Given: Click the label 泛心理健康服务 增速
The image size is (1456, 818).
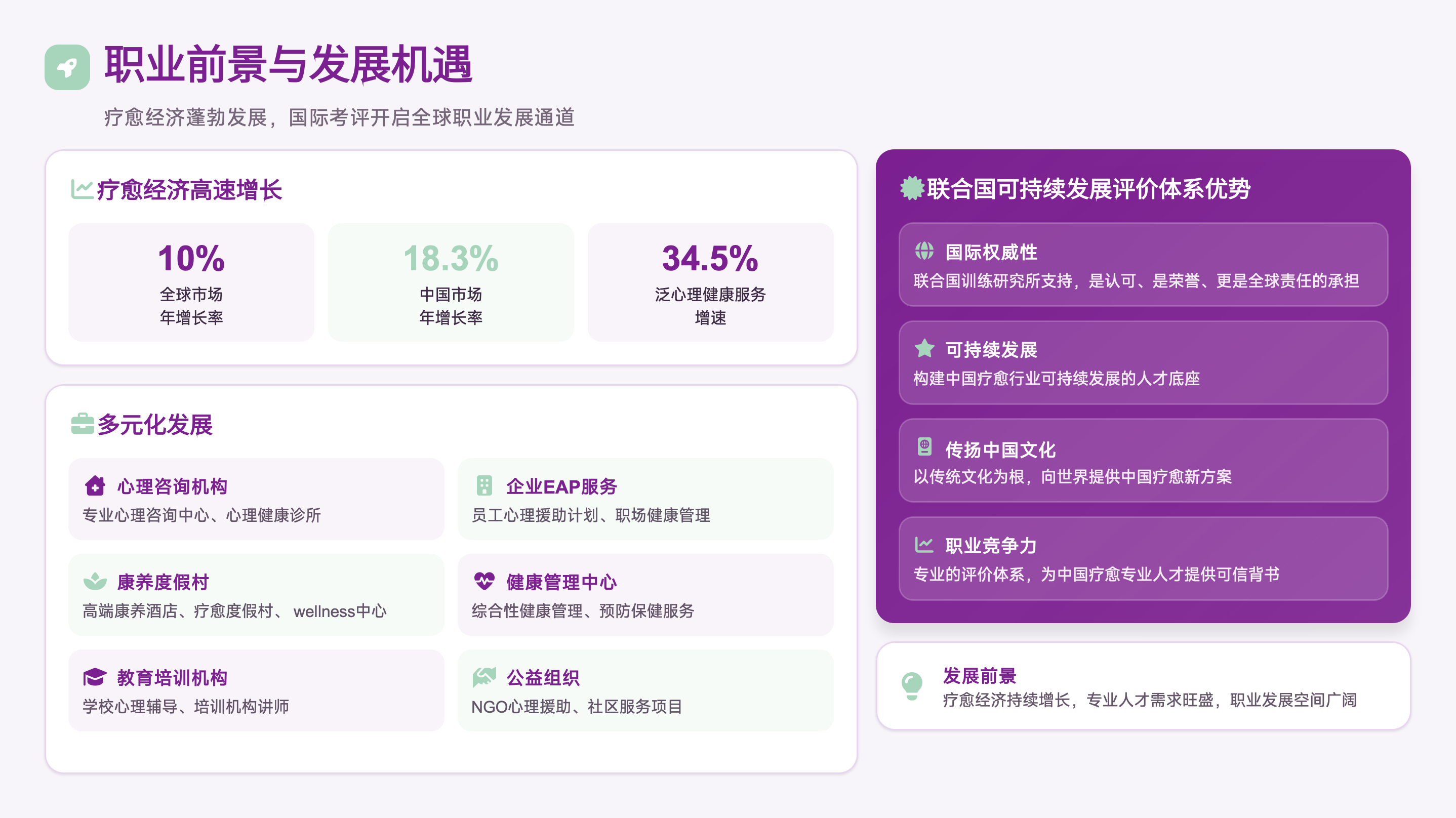Looking at the screenshot, I should (x=710, y=306).
